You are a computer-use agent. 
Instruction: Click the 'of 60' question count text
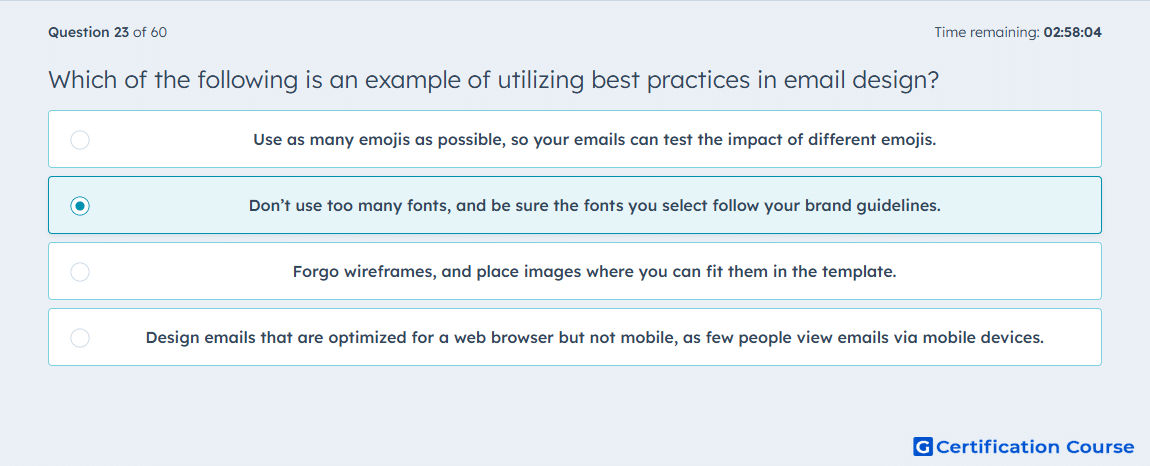(150, 32)
